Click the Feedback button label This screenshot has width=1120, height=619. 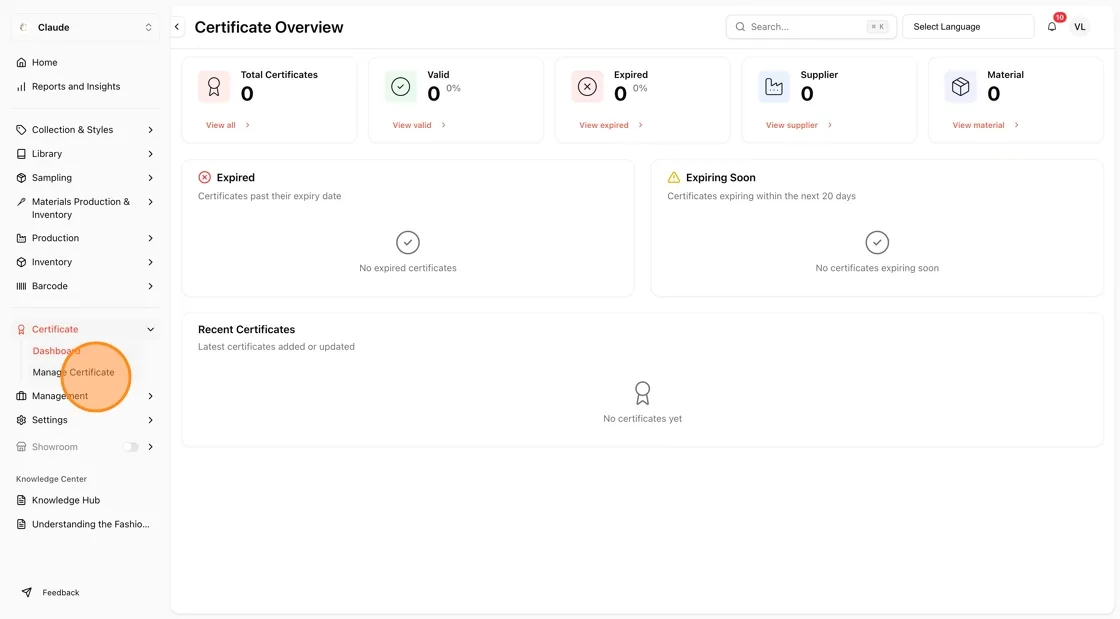click(x=61, y=593)
